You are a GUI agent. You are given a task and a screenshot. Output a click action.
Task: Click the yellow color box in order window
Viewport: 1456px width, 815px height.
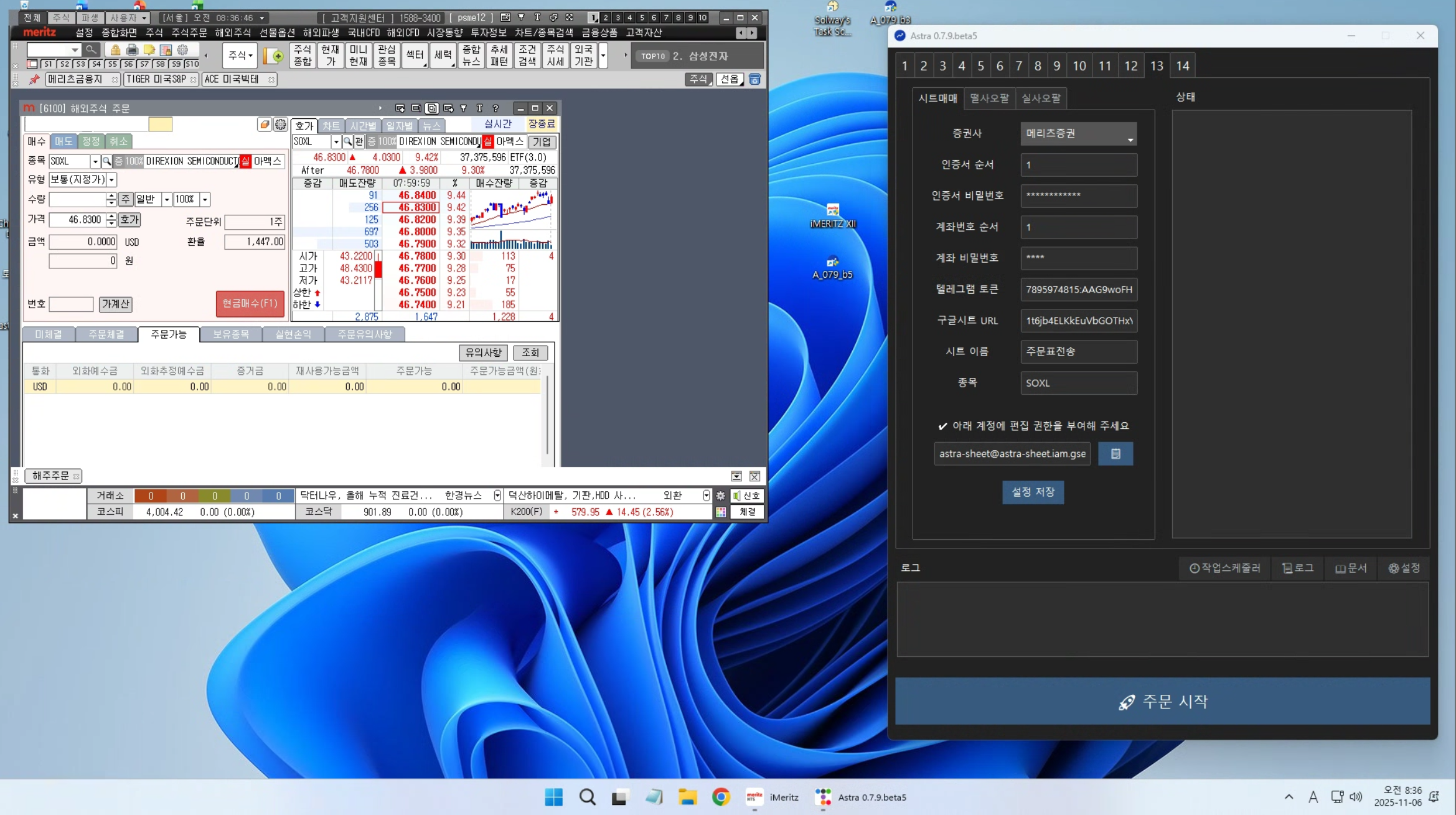point(160,125)
